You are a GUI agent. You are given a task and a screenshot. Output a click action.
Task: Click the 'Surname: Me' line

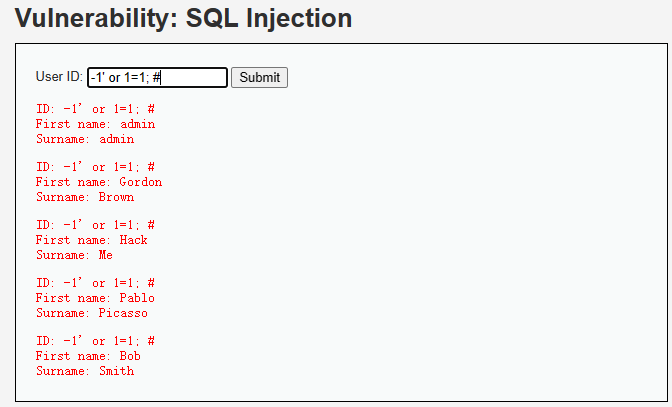click(x=74, y=255)
